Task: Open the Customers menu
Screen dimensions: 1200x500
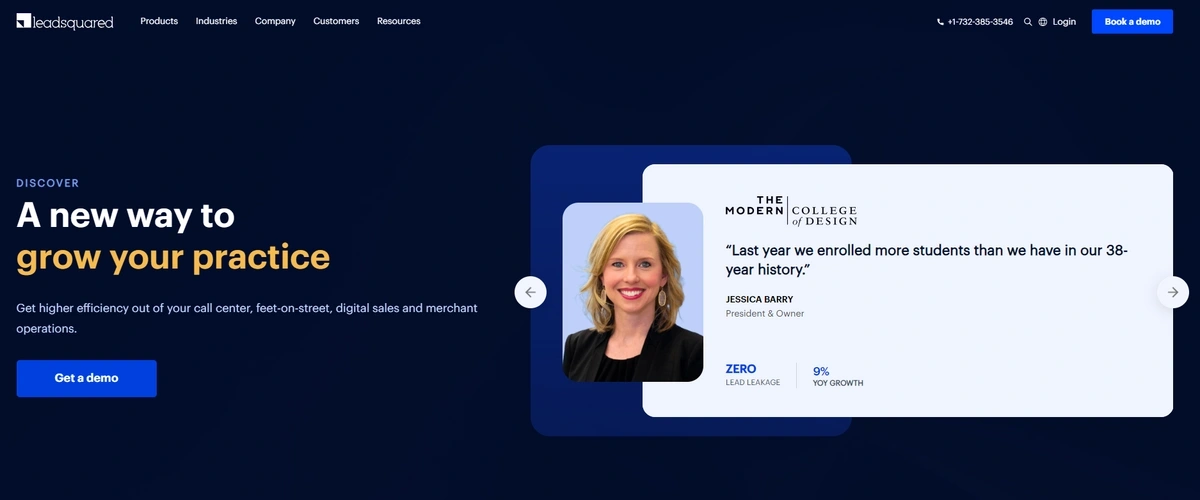Action: coord(336,21)
